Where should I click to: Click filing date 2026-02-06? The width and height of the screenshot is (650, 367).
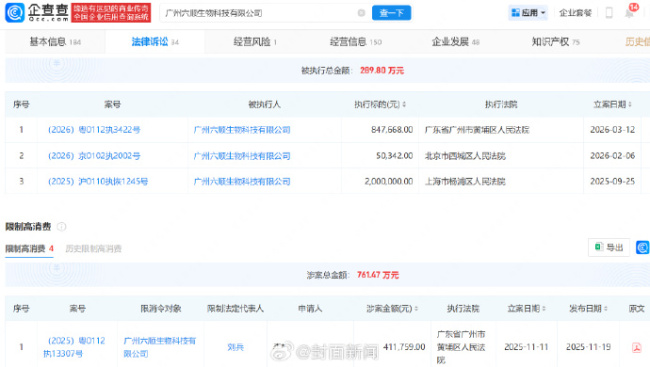[612, 156]
